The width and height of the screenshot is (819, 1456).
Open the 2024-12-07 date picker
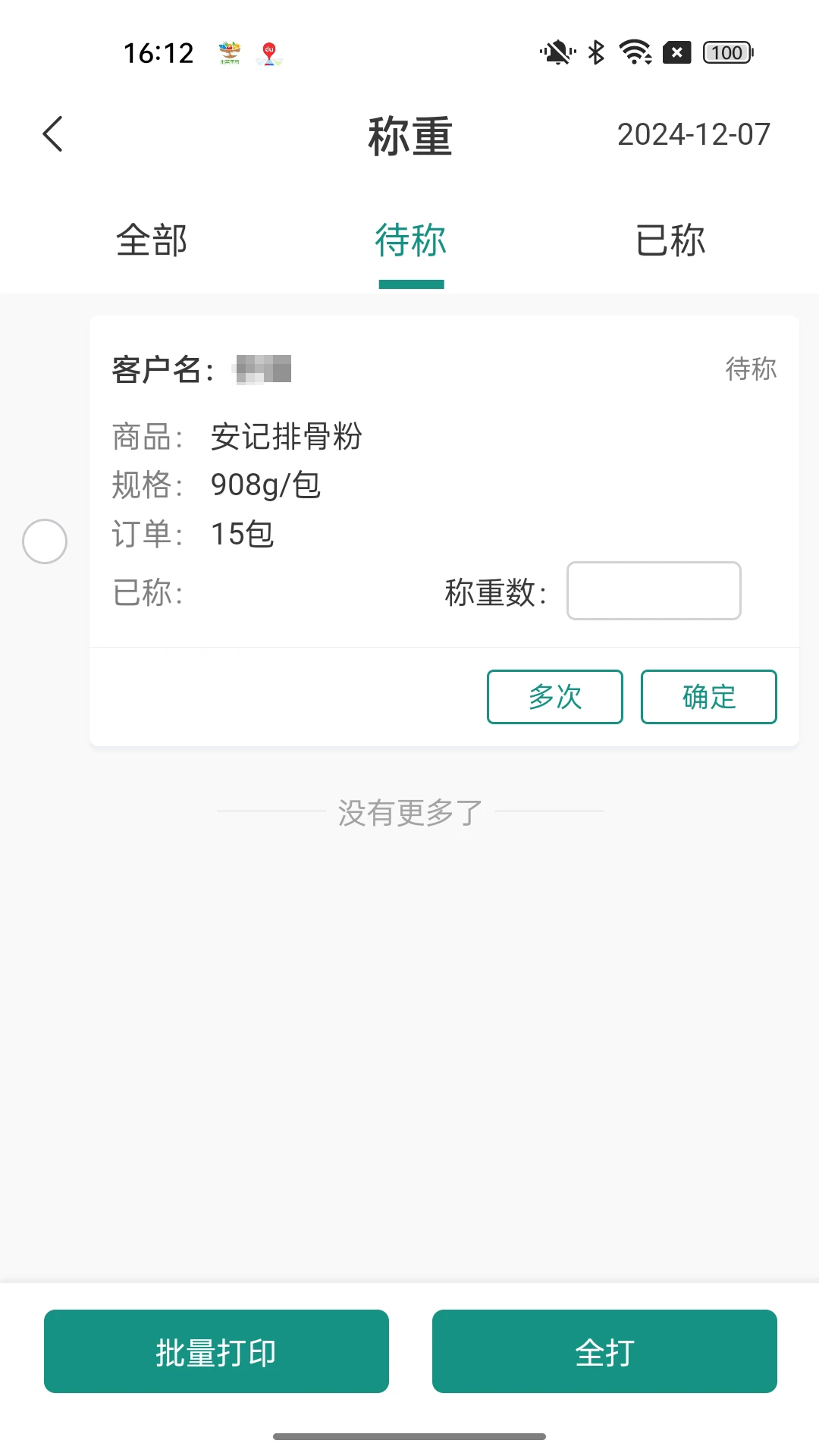coord(693,135)
